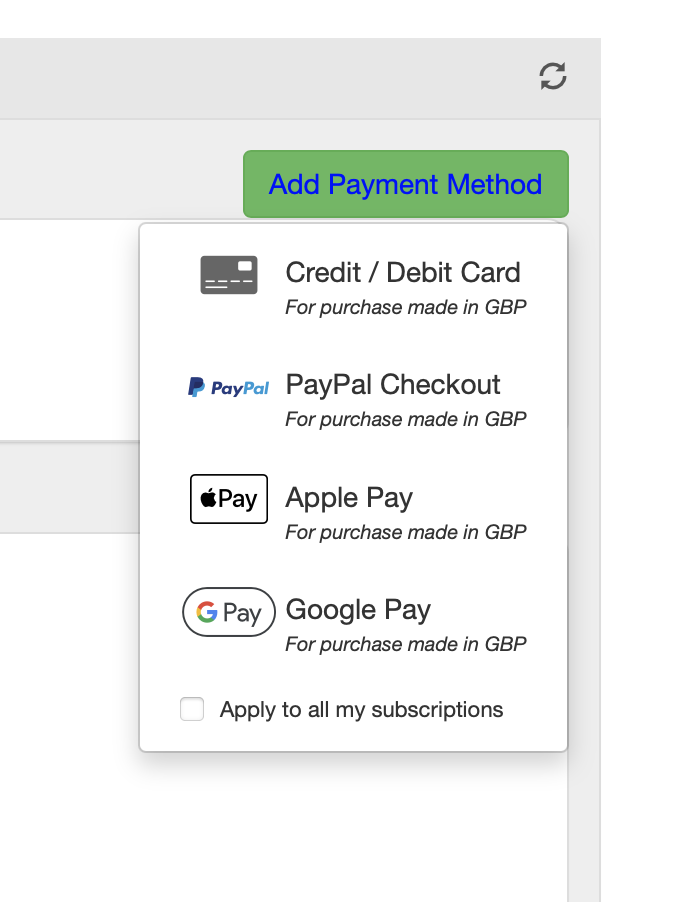Image resolution: width=690 pixels, height=902 pixels.
Task: Click the grey panel strip left of Apple Pay
Action: pyautogui.click(x=68, y=488)
